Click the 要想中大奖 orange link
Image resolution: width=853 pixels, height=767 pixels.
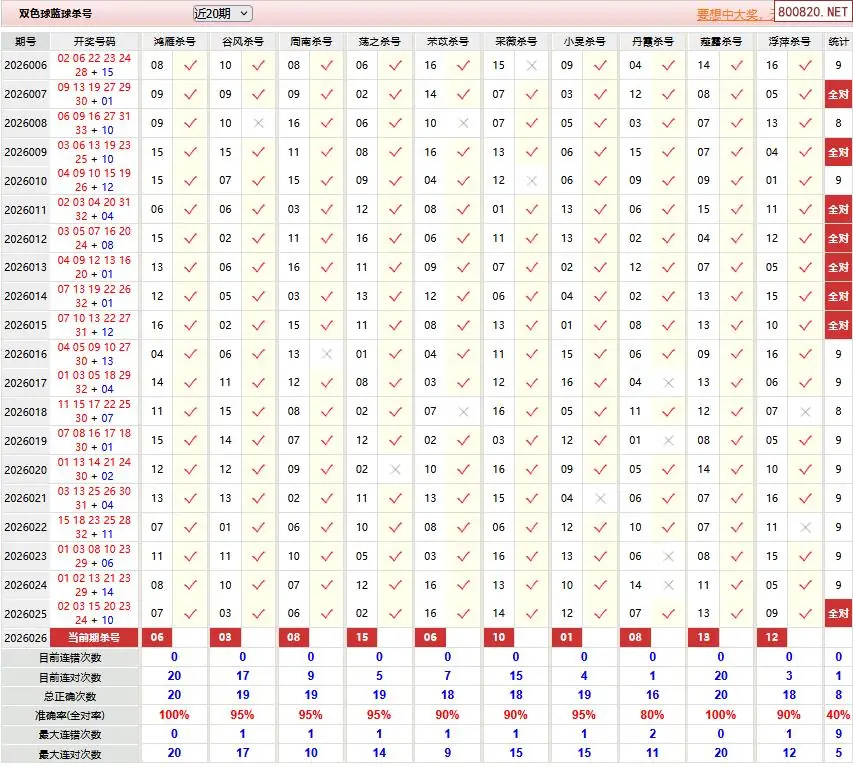(x=733, y=15)
